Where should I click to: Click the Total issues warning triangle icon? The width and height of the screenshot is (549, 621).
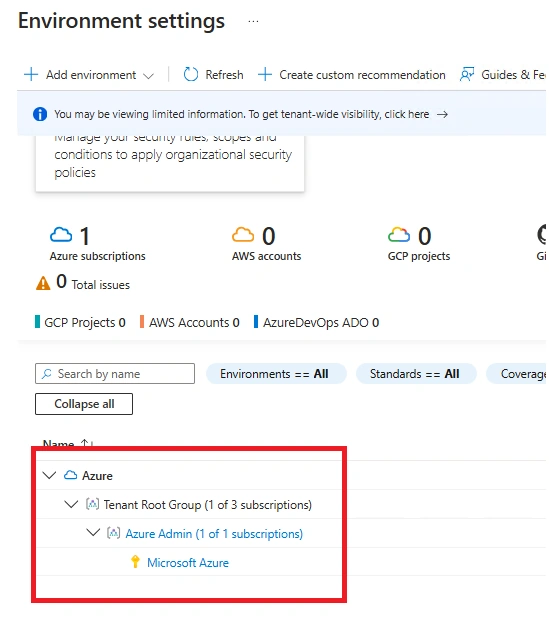pos(43,283)
